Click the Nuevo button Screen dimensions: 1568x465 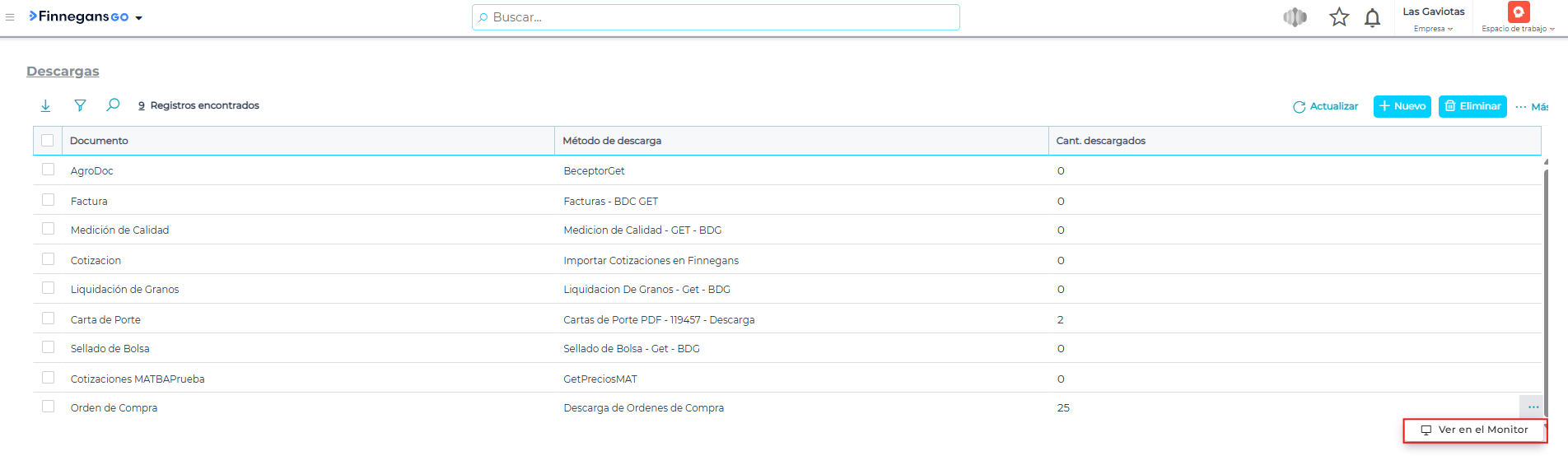(1402, 106)
